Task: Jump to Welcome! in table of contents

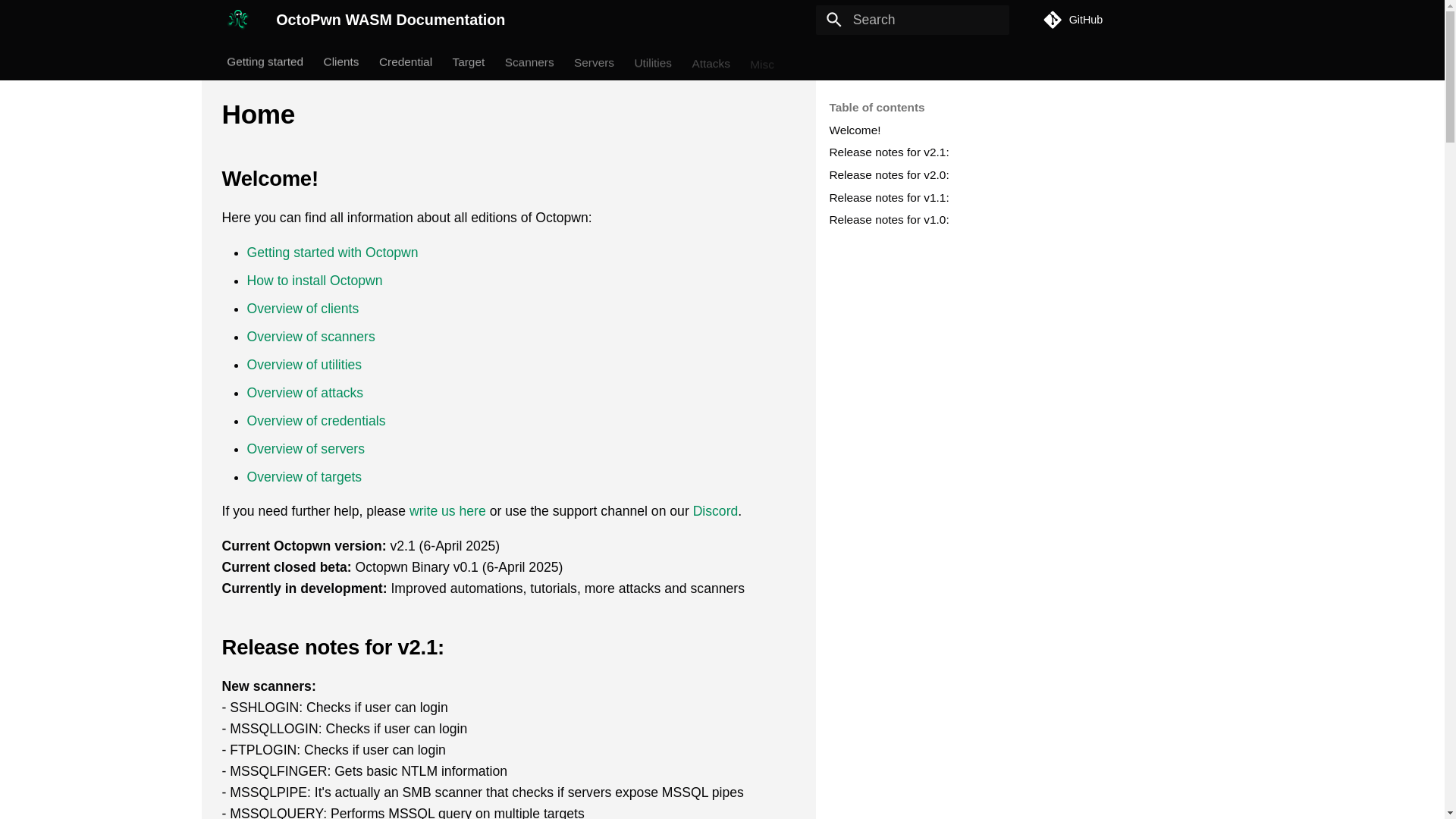Action: [x=855, y=130]
